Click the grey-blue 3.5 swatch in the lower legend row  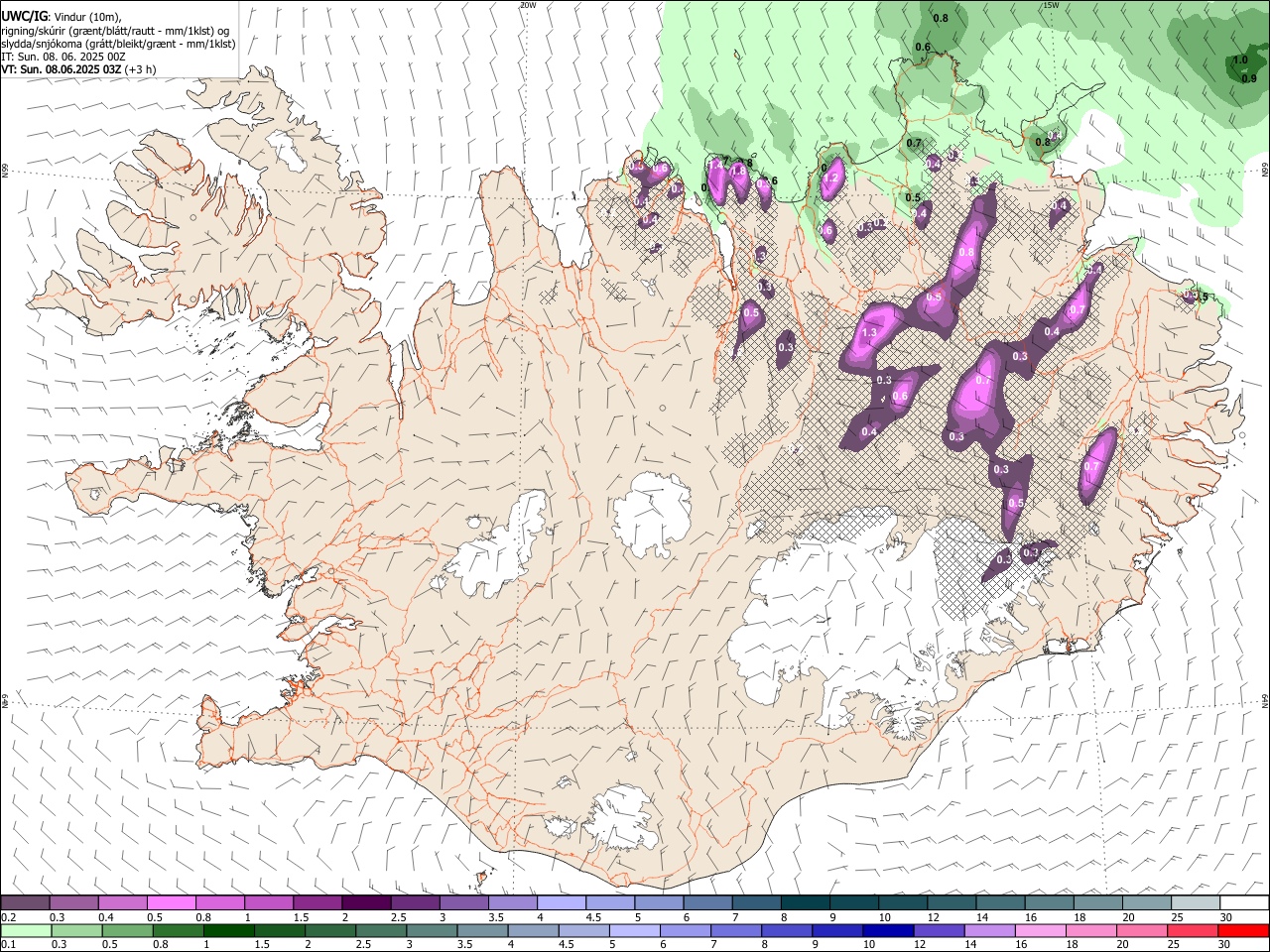482,930
